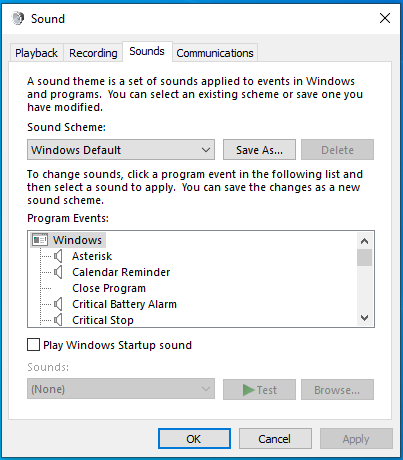The height and width of the screenshot is (460, 403).
Task: Open the Sound Scheme dropdown
Action: [121, 150]
